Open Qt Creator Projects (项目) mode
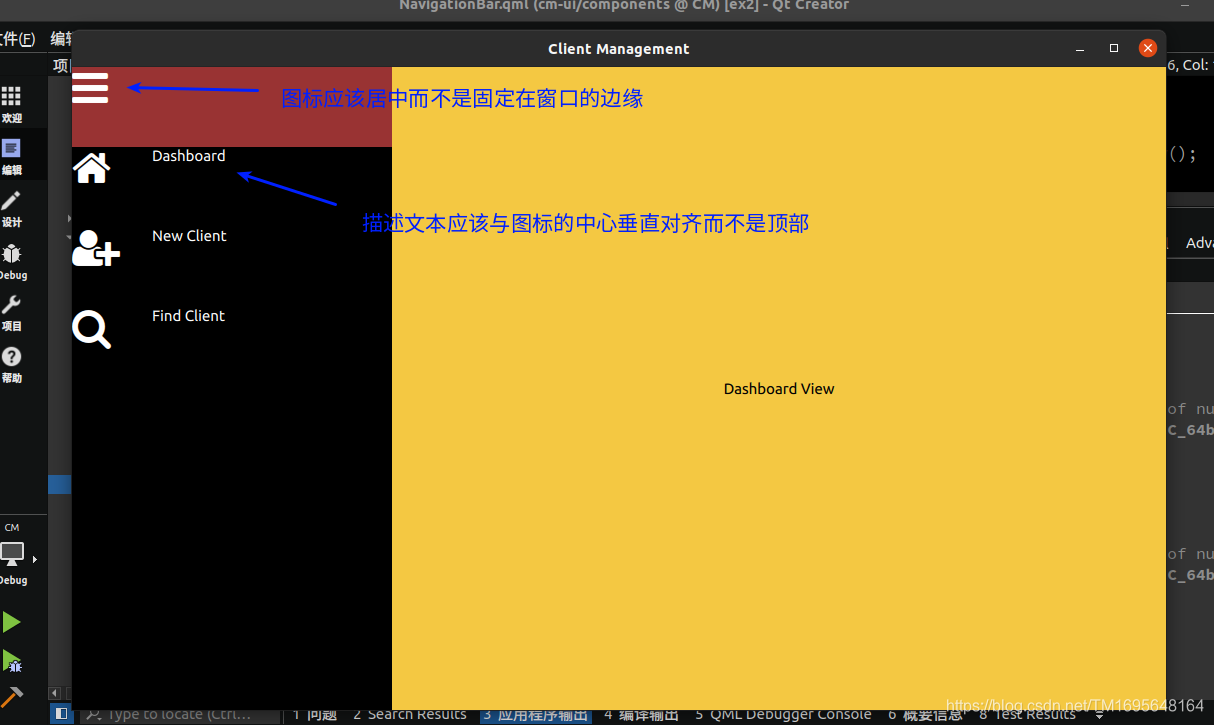Image resolution: width=1214 pixels, height=725 pixels. click(x=12, y=313)
